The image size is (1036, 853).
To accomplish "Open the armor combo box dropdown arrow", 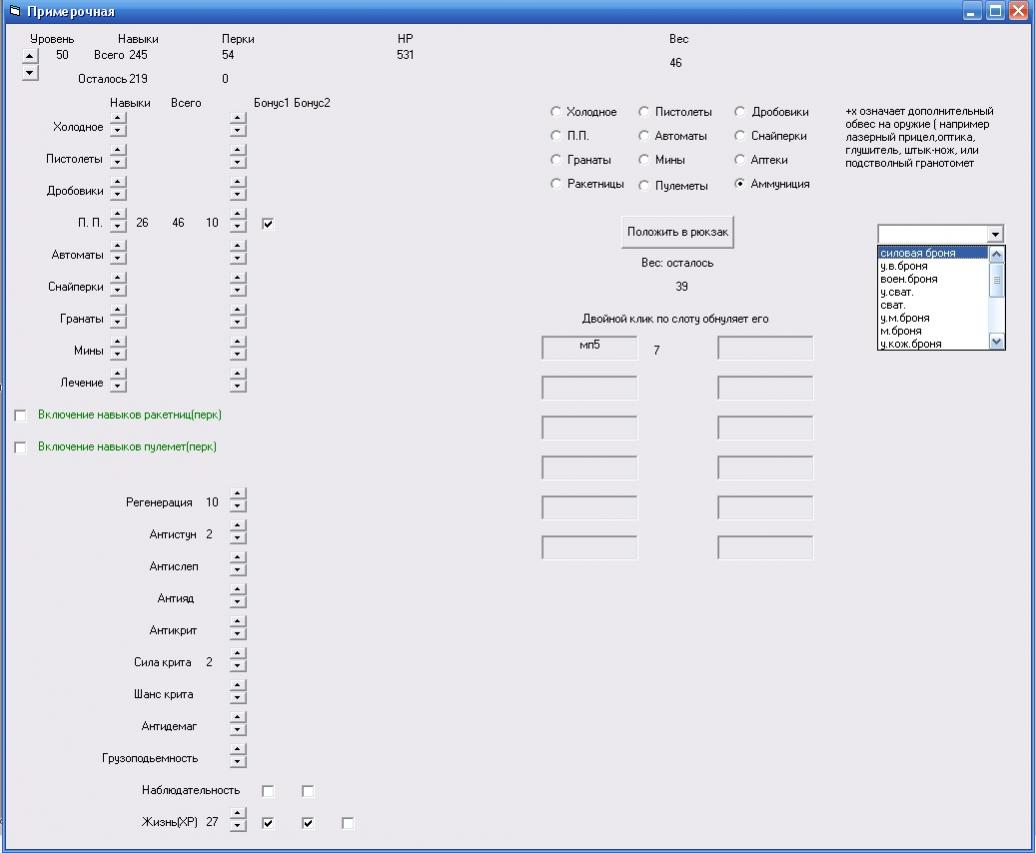I will coord(994,234).
